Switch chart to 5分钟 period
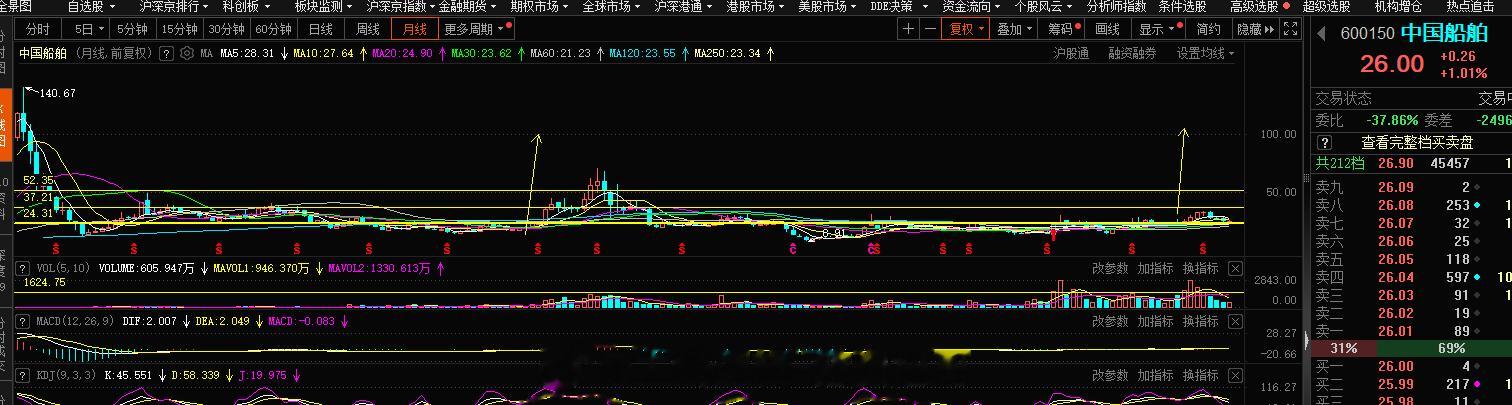This screenshot has width=1512, height=405. (x=132, y=29)
